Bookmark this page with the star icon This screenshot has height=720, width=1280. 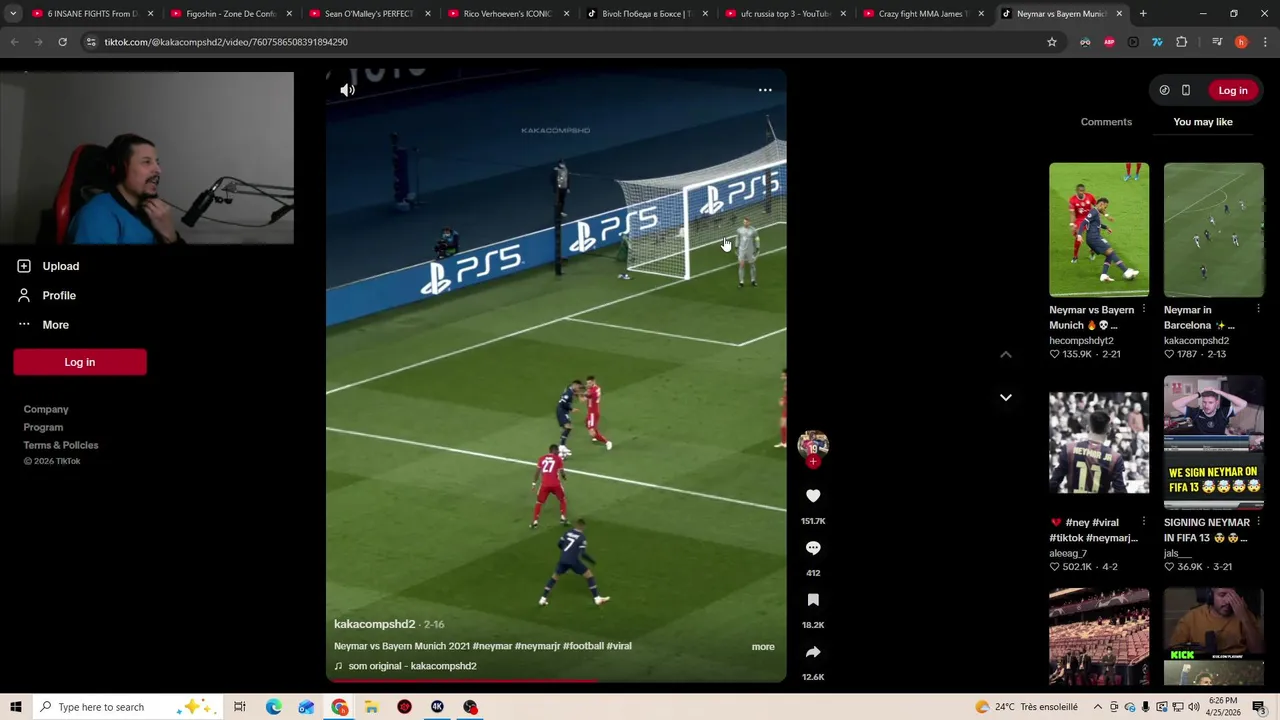point(1051,42)
